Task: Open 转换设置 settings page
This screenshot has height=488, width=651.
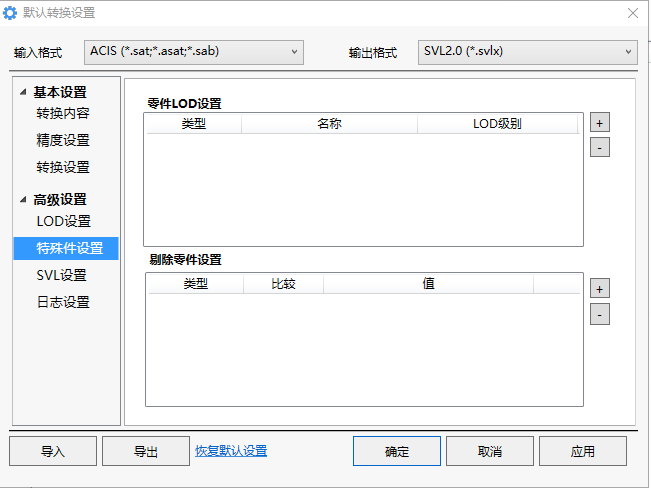Action: (x=63, y=167)
